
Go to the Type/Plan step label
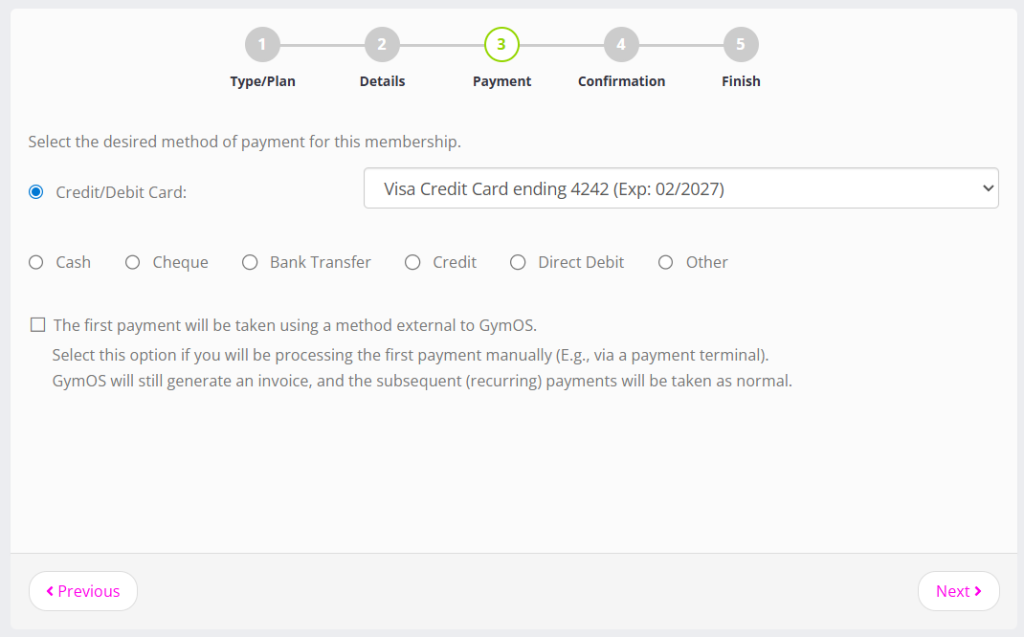point(263,81)
